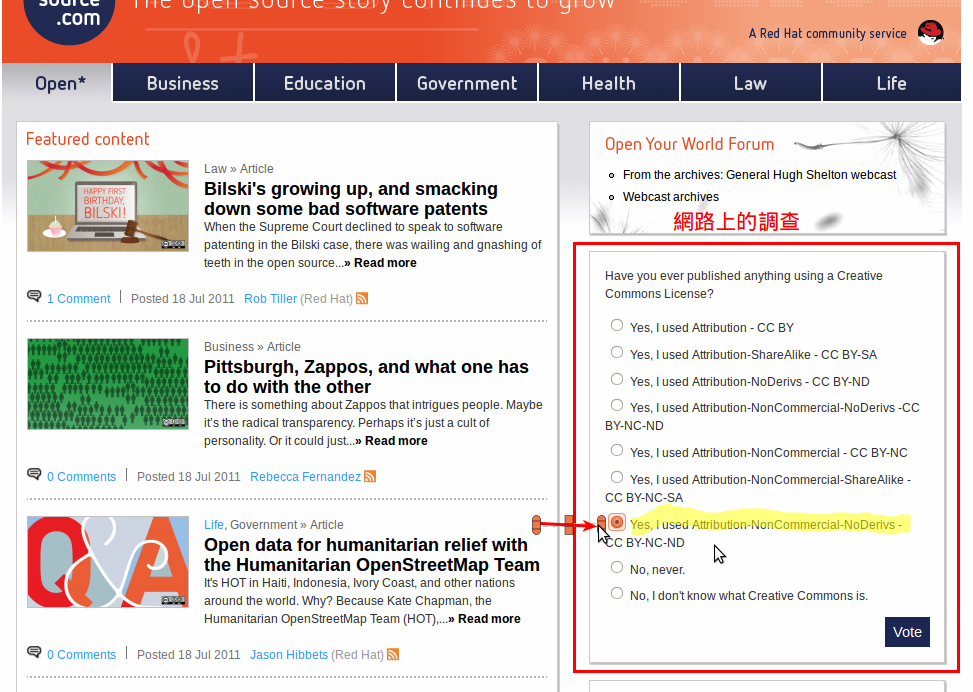Click the Creative Commons poll question text
The image size is (973, 692).
pos(743,285)
